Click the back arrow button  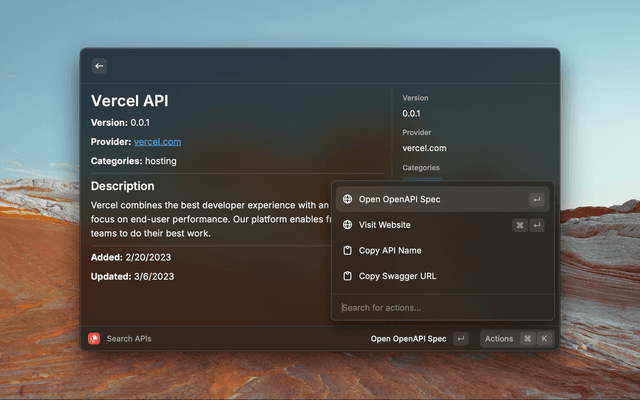coord(99,66)
